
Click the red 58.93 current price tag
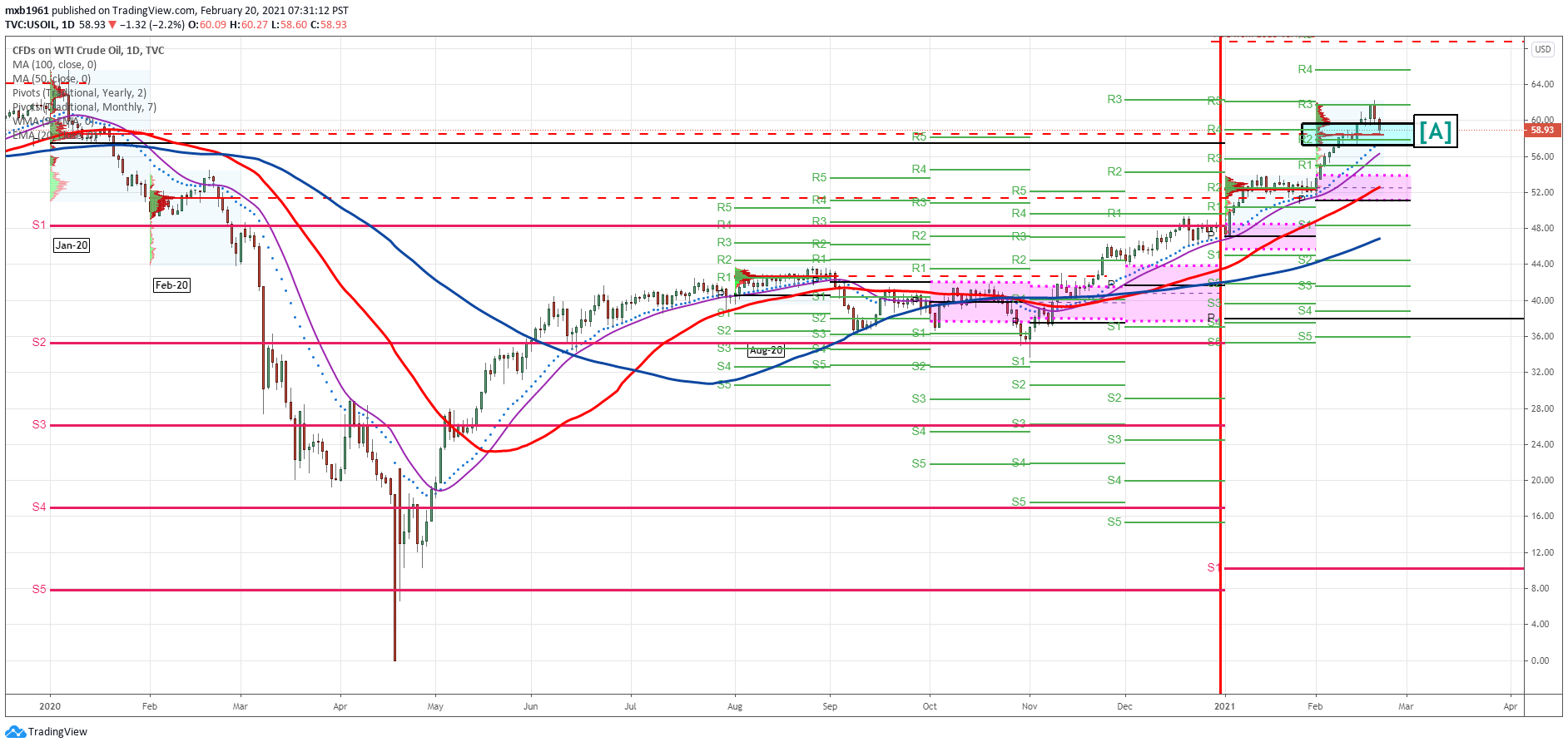(x=1542, y=130)
